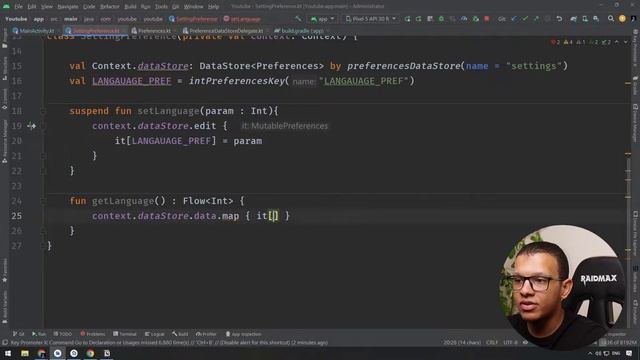
Task: Click the CRLF line separator in status bar
Action: click(492, 342)
